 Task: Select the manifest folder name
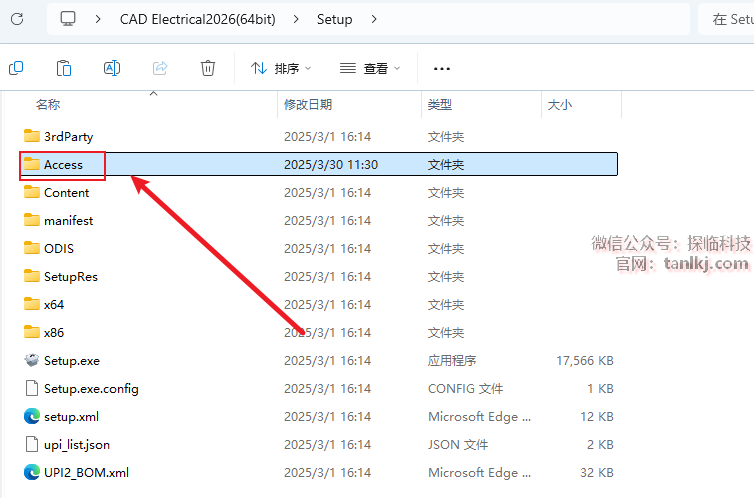[x=68, y=220]
